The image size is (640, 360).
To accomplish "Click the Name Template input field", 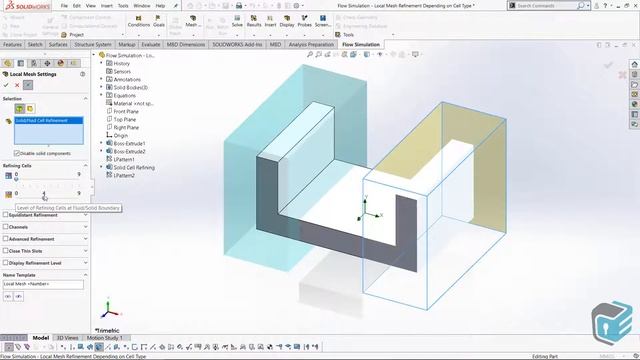I will 43,284.
